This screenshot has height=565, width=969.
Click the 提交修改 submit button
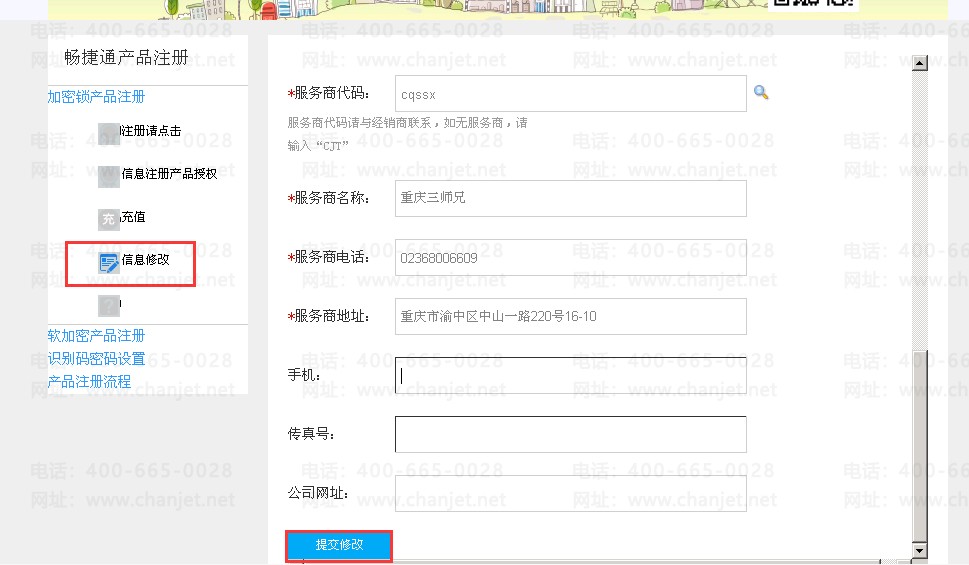click(339, 545)
